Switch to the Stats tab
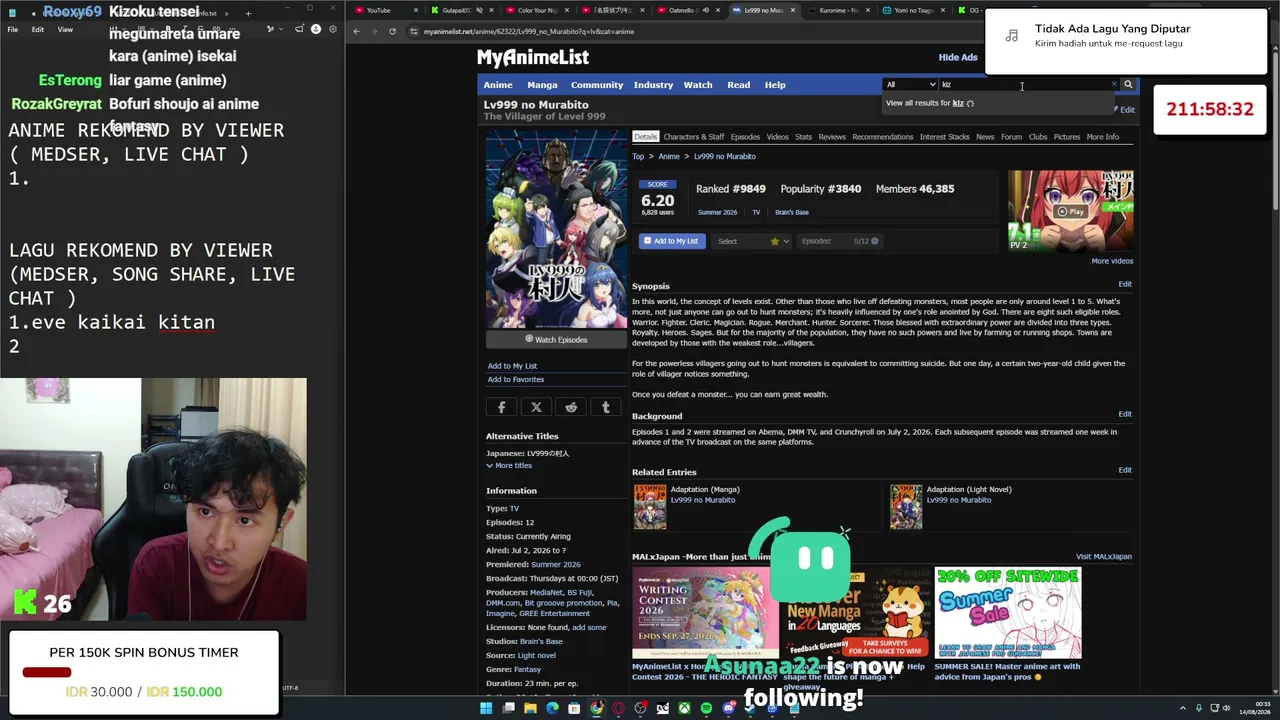Screen dimensions: 1280x720 point(803,137)
